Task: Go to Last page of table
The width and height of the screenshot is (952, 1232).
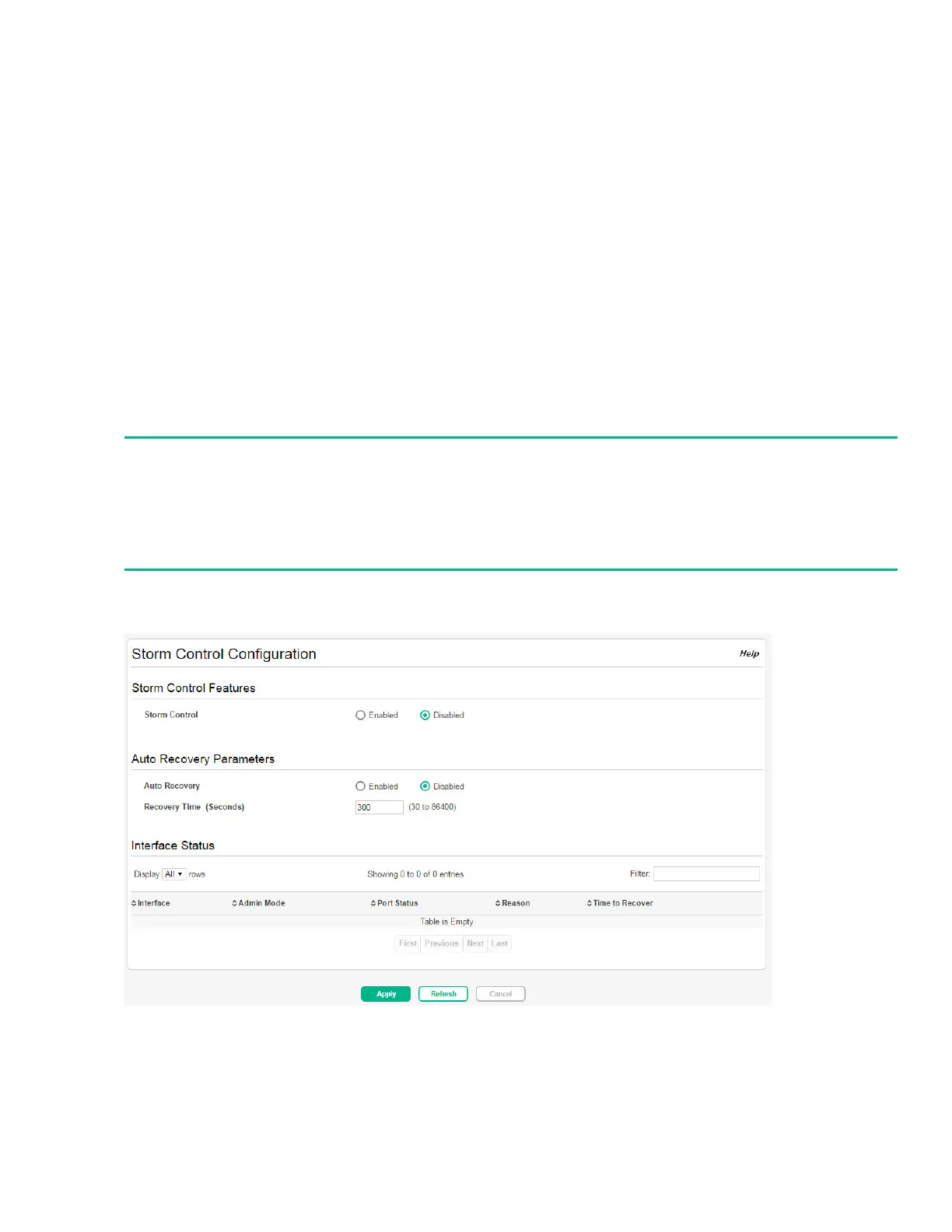Action: [499, 943]
